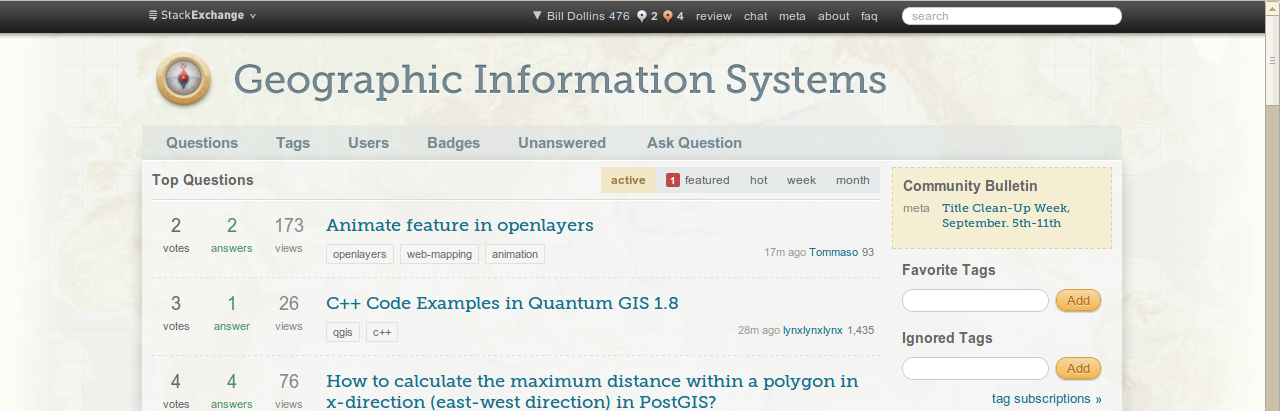The image size is (1280, 411).
Task: Open the faq link
Action: (x=869, y=16)
